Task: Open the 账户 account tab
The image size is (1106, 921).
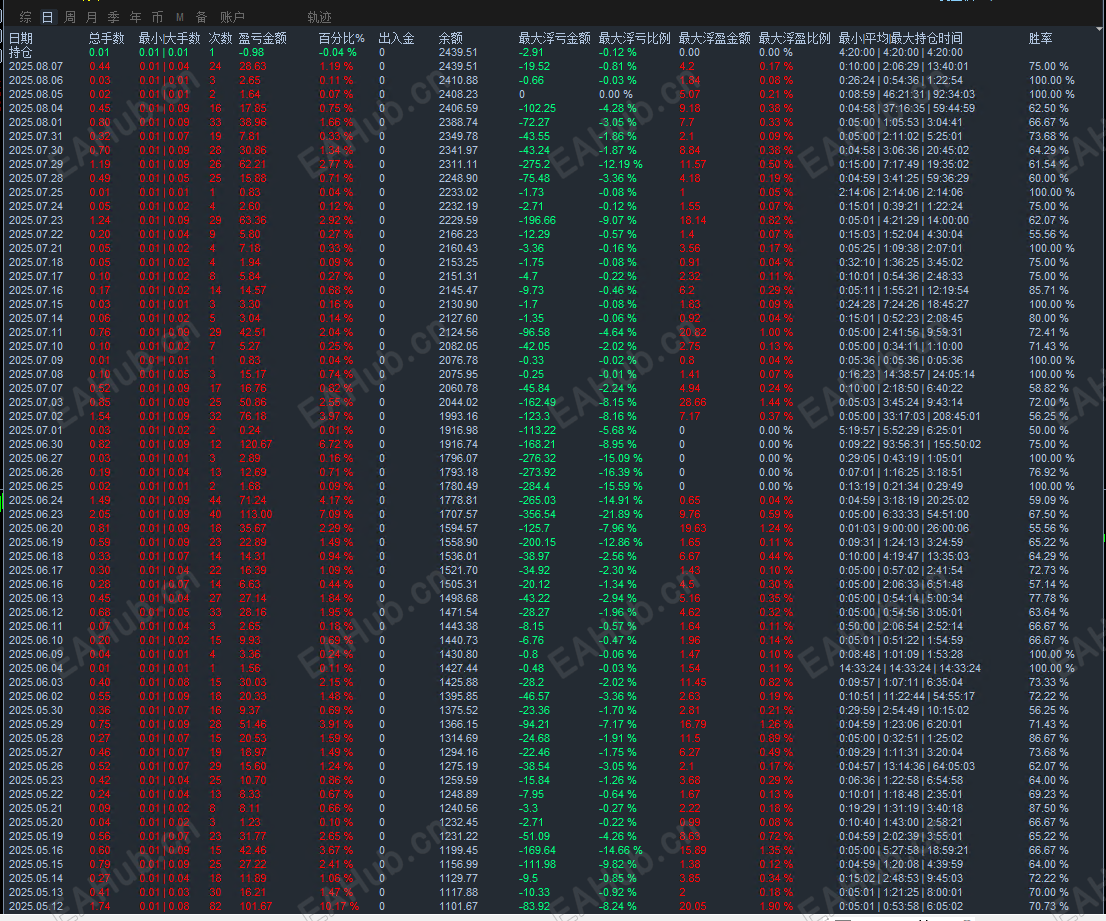Action: click(232, 17)
